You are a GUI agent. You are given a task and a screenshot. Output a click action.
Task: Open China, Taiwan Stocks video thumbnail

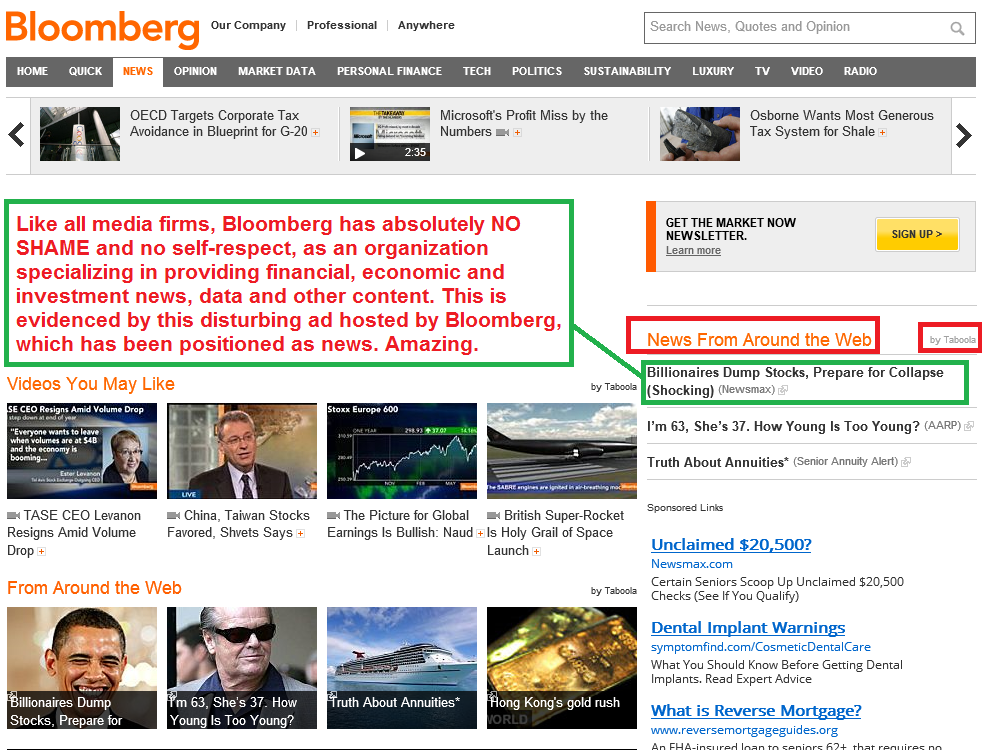(x=242, y=451)
